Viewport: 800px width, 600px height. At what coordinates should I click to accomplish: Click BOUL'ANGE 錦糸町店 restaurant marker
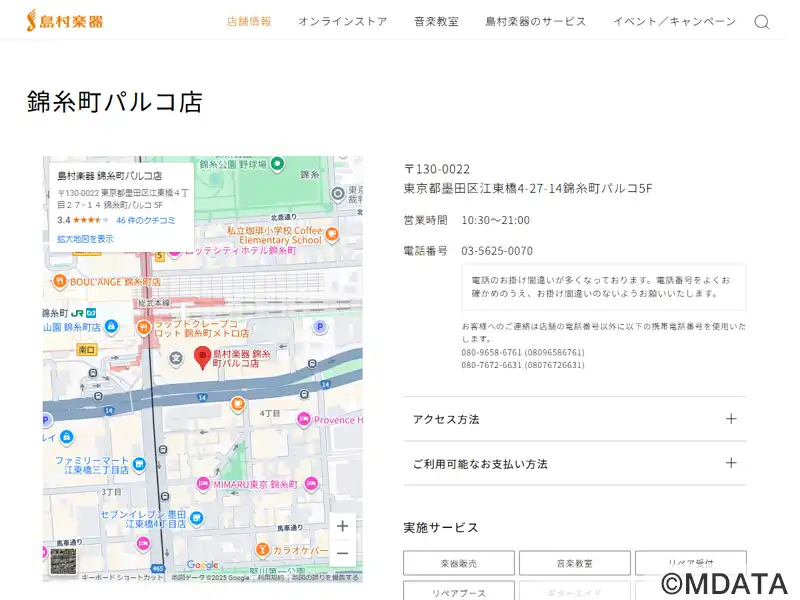[60, 282]
